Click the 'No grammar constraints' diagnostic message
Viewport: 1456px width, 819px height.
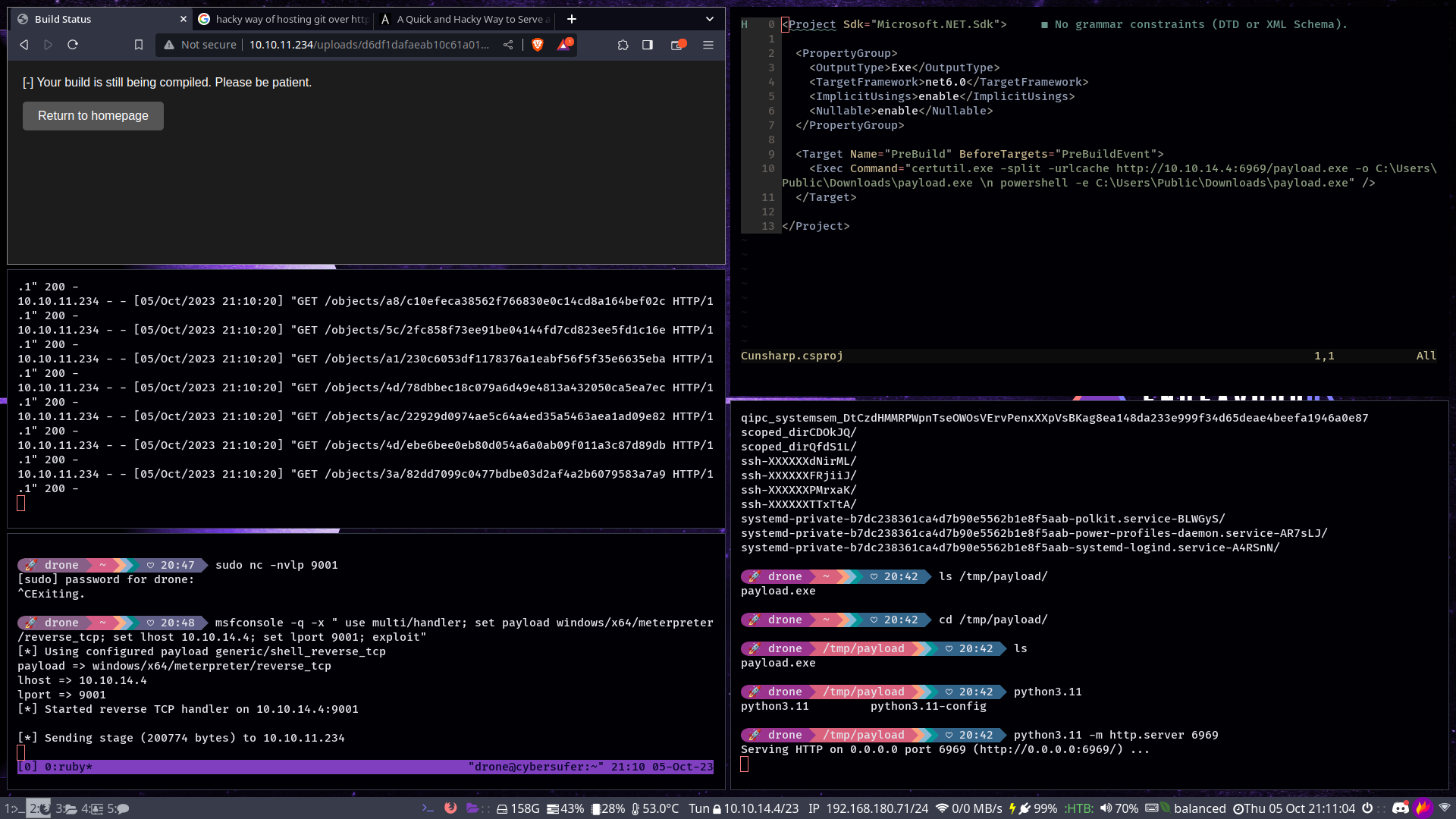(x=1194, y=24)
